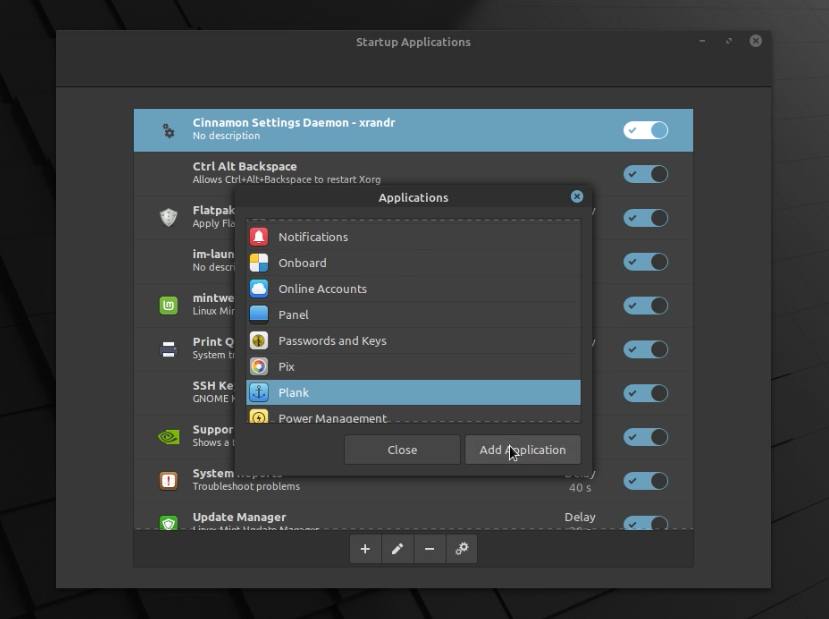Select the Ctrl Alt Backspace startup row
829x619 pixels.
pos(413,174)
